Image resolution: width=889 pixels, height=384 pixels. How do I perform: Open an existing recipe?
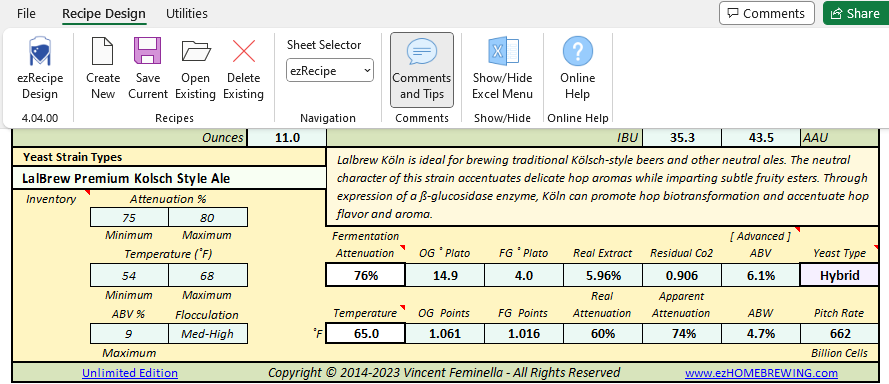pyautogui.click(x=195, y=69)
